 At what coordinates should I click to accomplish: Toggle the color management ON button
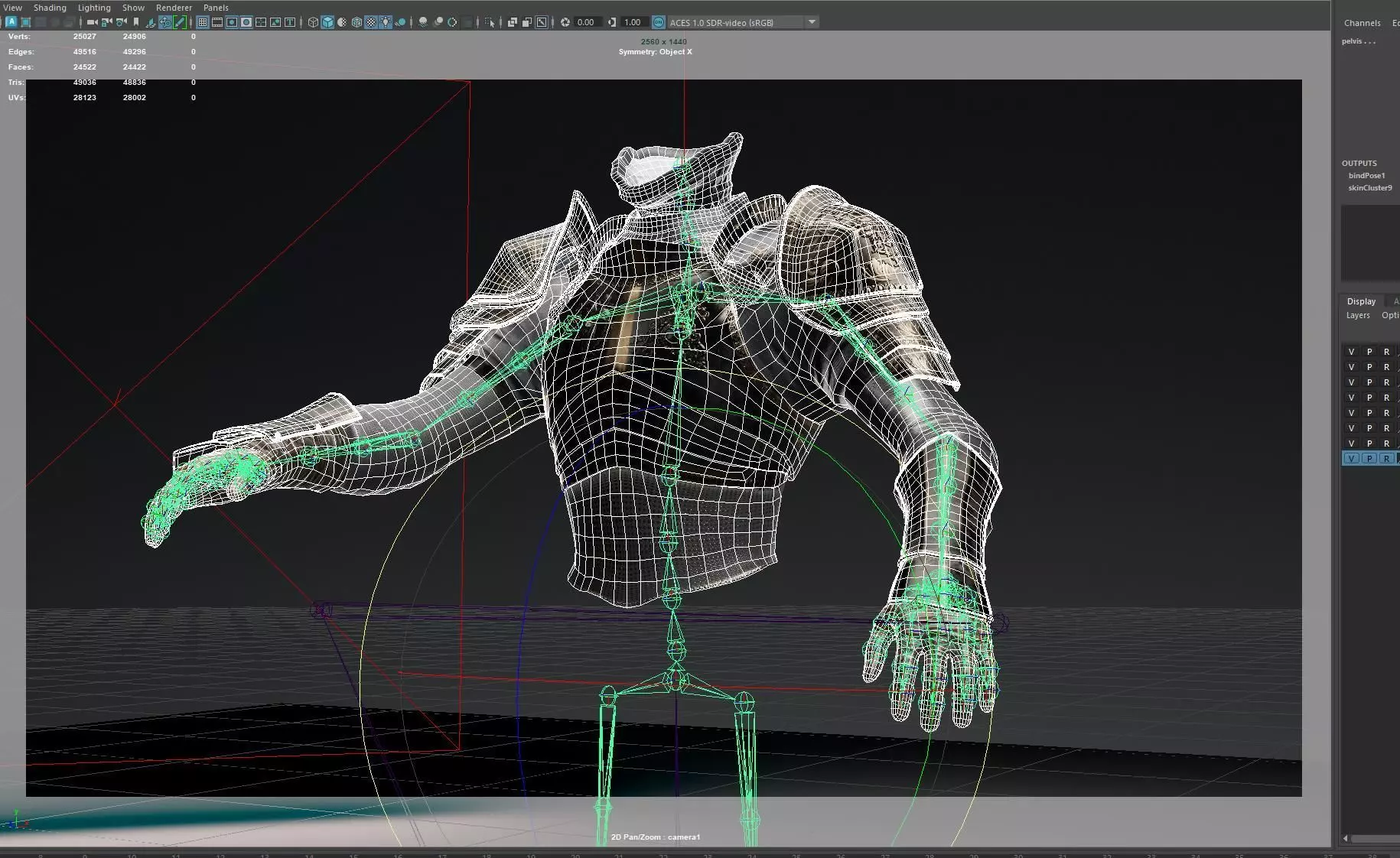tap(658, 22)
